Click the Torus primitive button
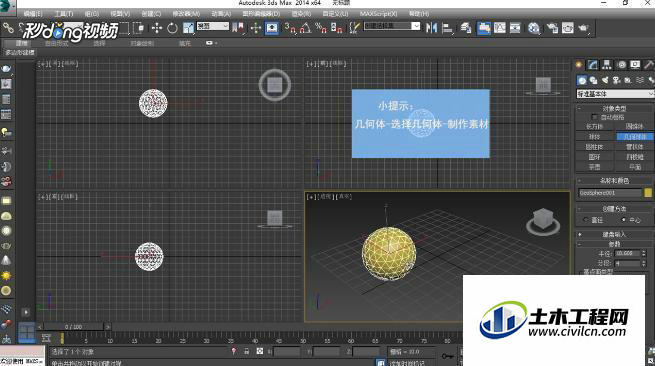The width and height of the screenshot is (655, 366). 594,157
